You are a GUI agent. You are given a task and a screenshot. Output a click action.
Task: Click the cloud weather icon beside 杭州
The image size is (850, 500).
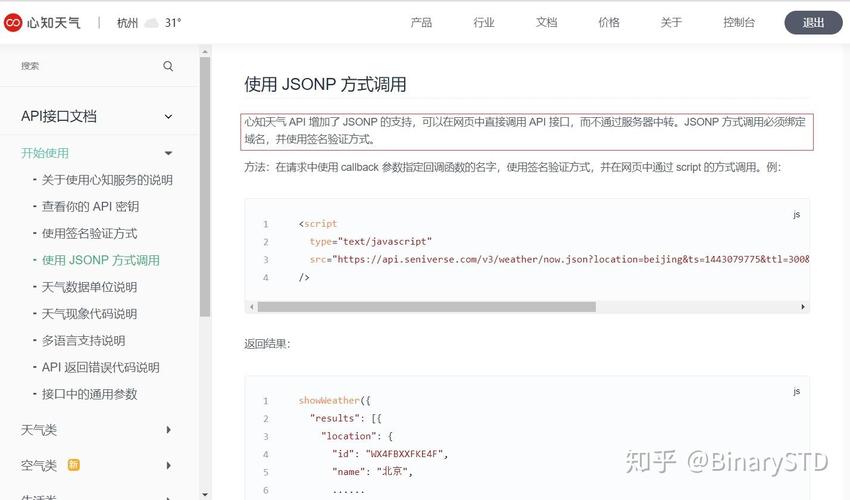pos(152,23)
